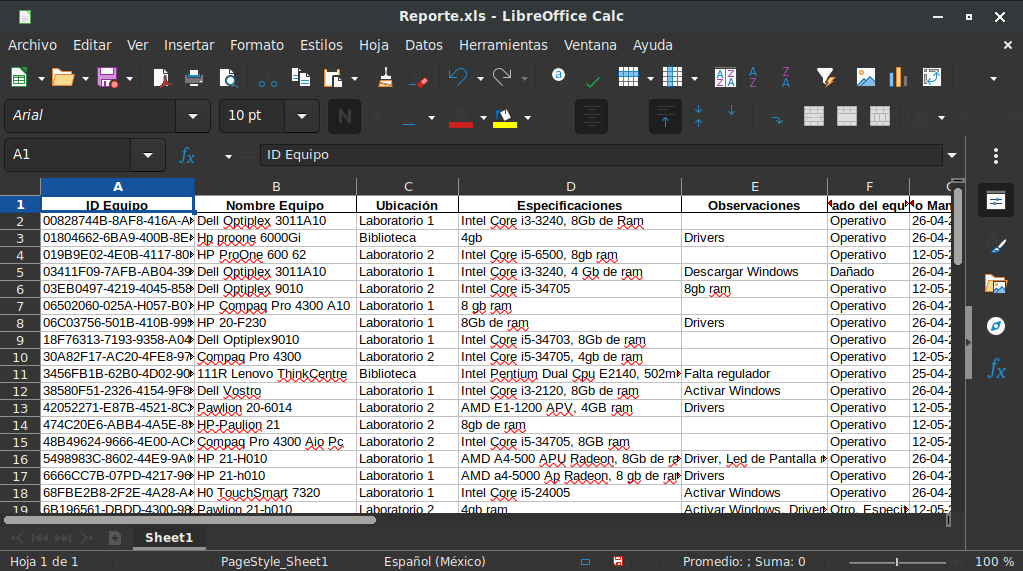Open the Paste options dropdown arrow
Viewport: 1023px width, 571px height.
click(354, 78)
